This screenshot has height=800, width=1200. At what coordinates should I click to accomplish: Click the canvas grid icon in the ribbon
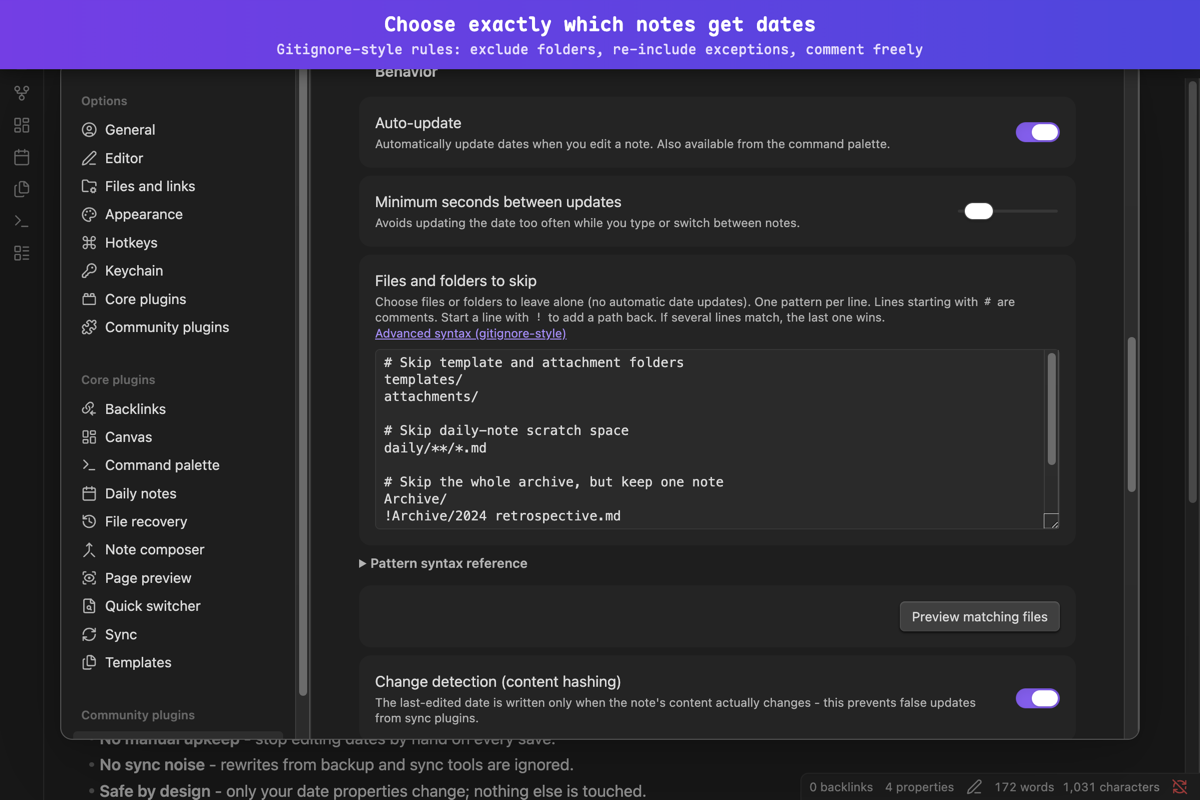[x=22, y=125]
